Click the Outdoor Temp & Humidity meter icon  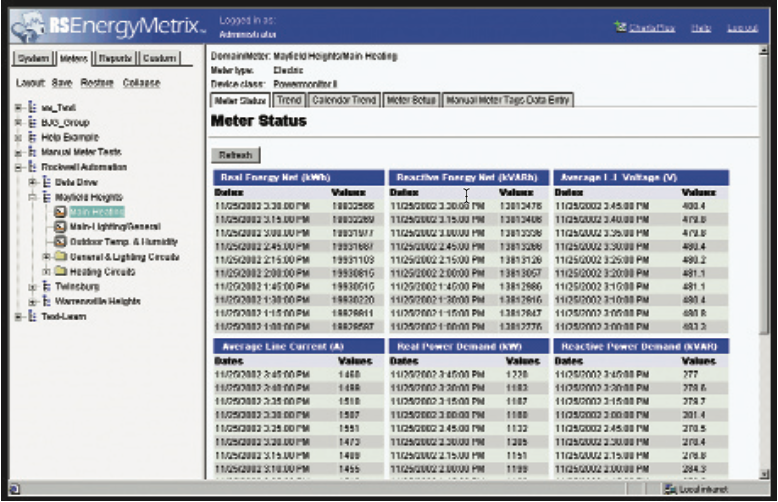[60, 241]
